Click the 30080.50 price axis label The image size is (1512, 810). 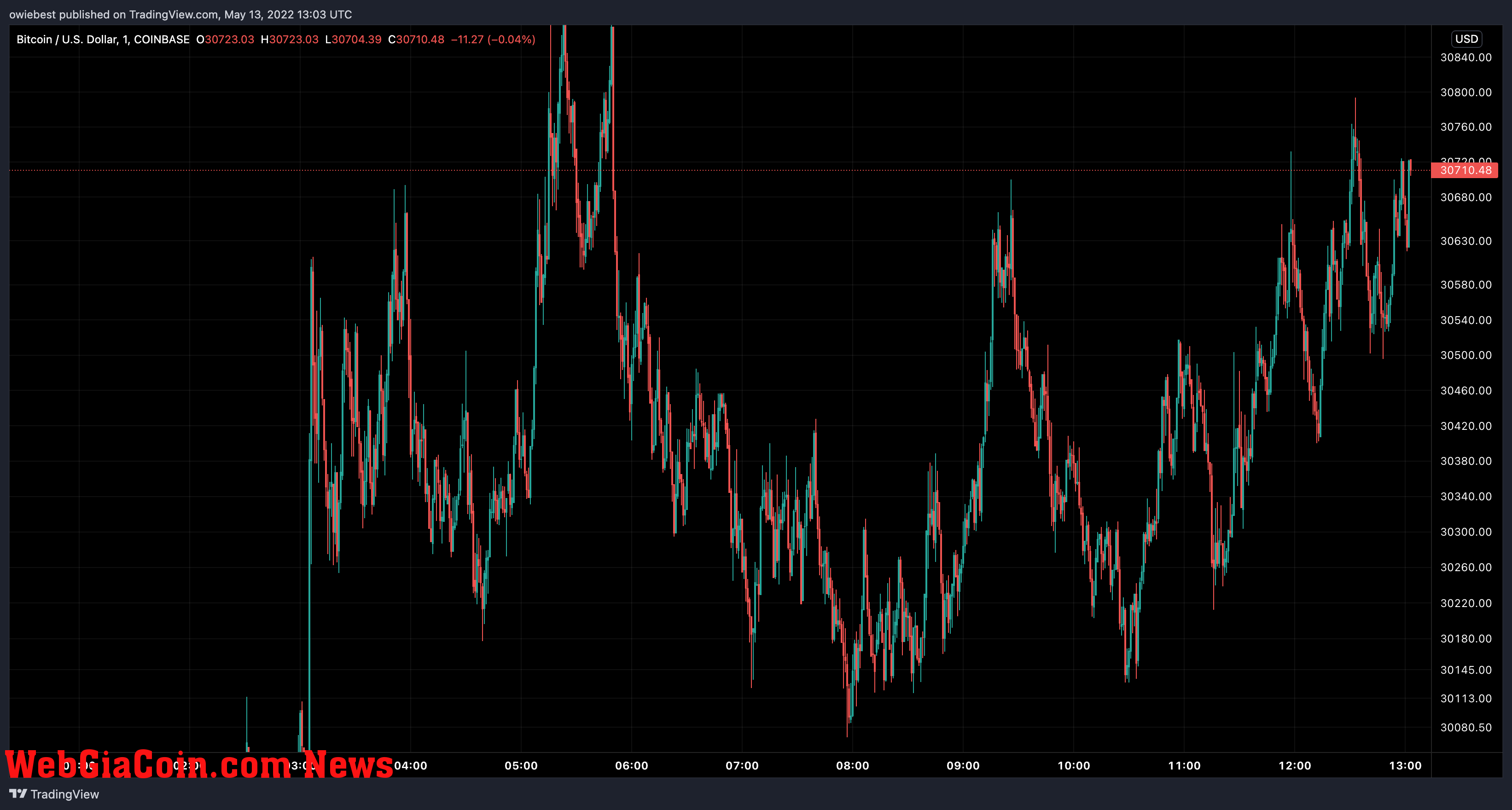1465,727
